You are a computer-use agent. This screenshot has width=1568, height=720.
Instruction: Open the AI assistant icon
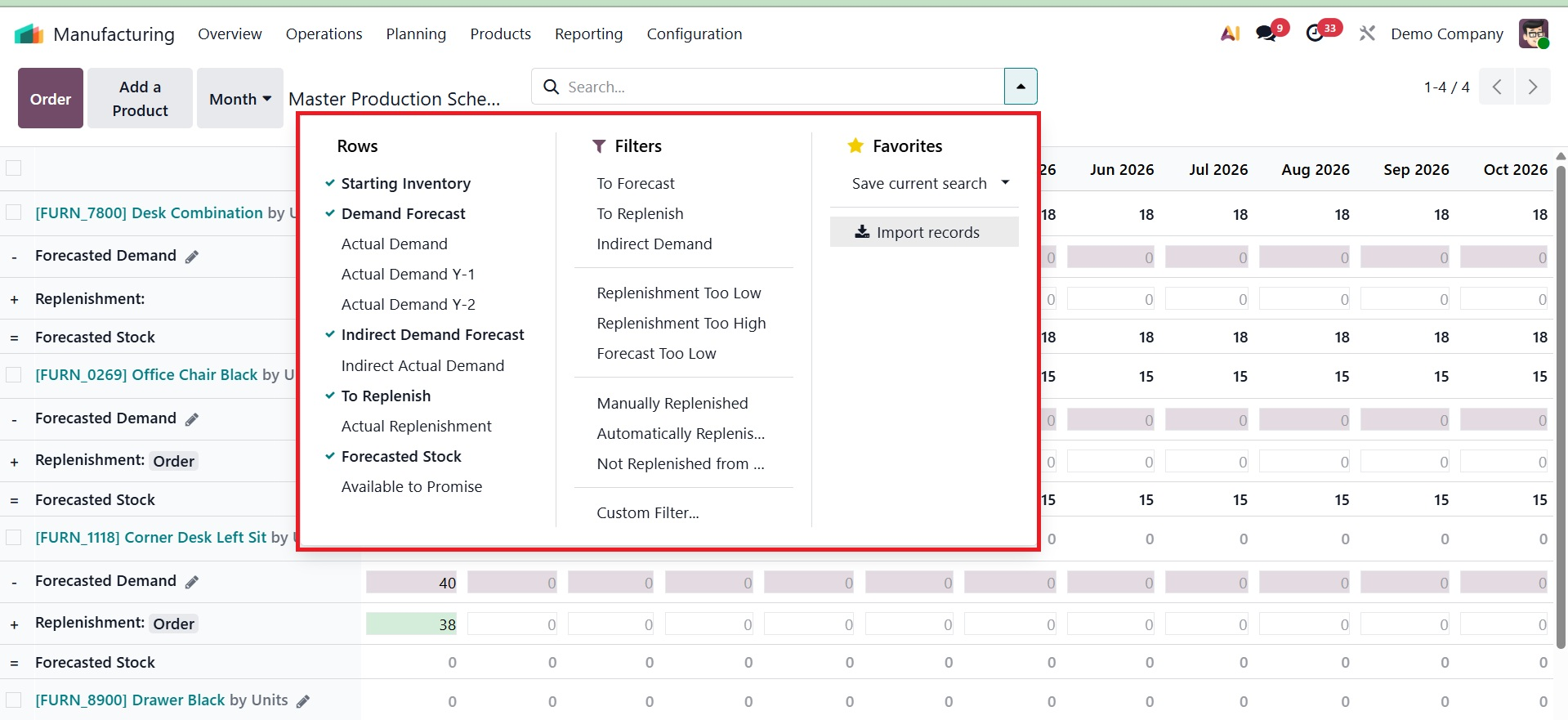pos(1230,34)
